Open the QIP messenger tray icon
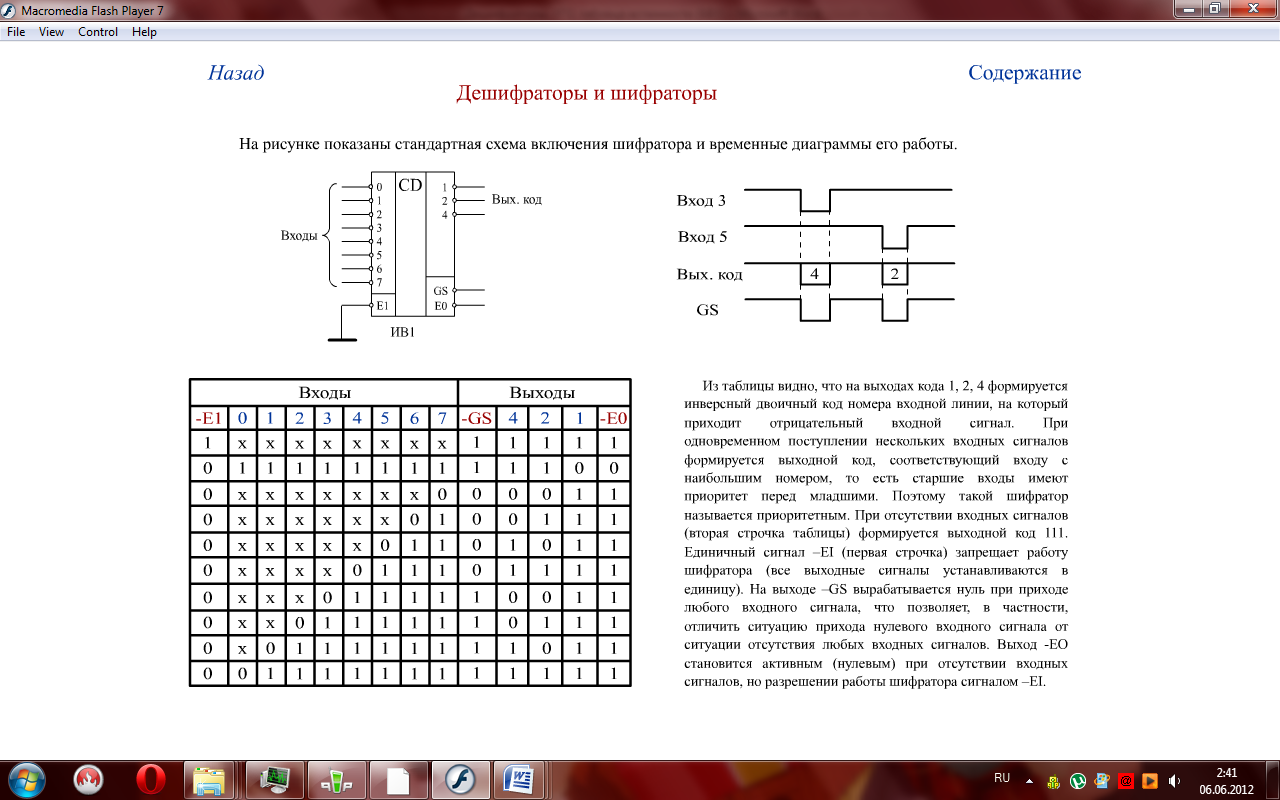The image size is (1280, 800). (x=1054, y=781)
